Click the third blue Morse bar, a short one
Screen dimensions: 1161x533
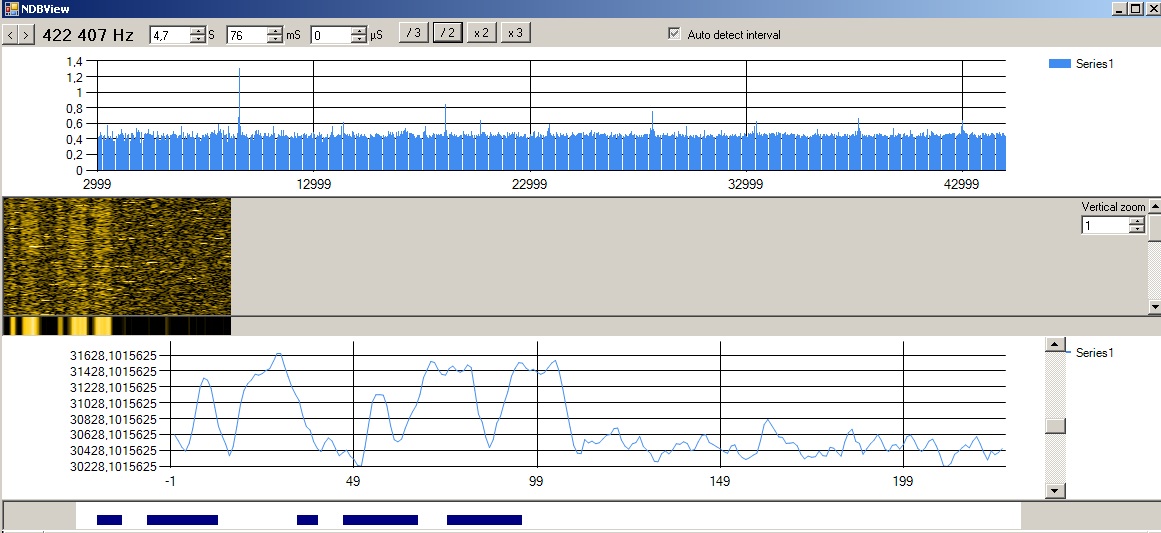(307, 520)
